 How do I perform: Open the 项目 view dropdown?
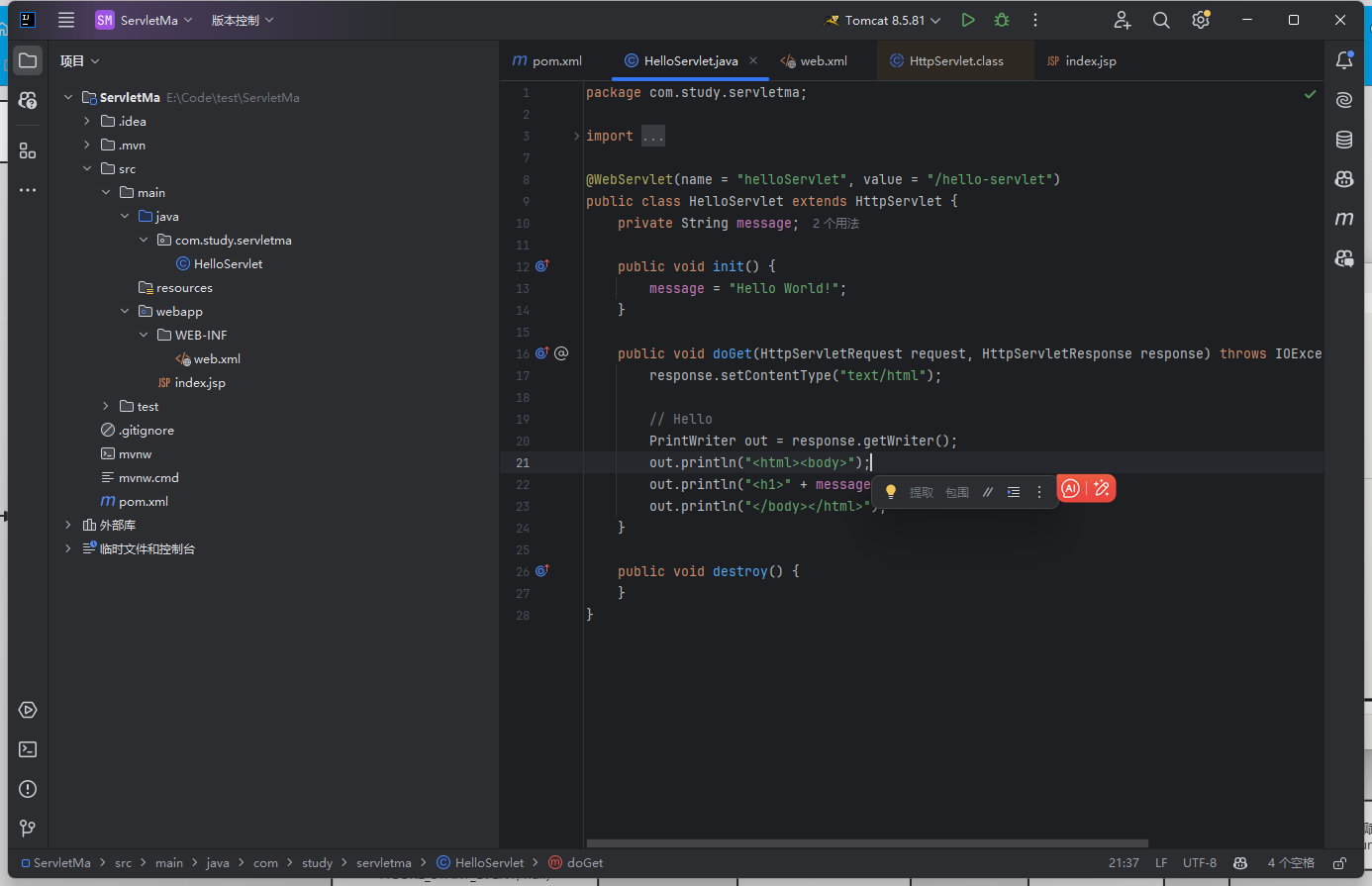click(80, 61)
